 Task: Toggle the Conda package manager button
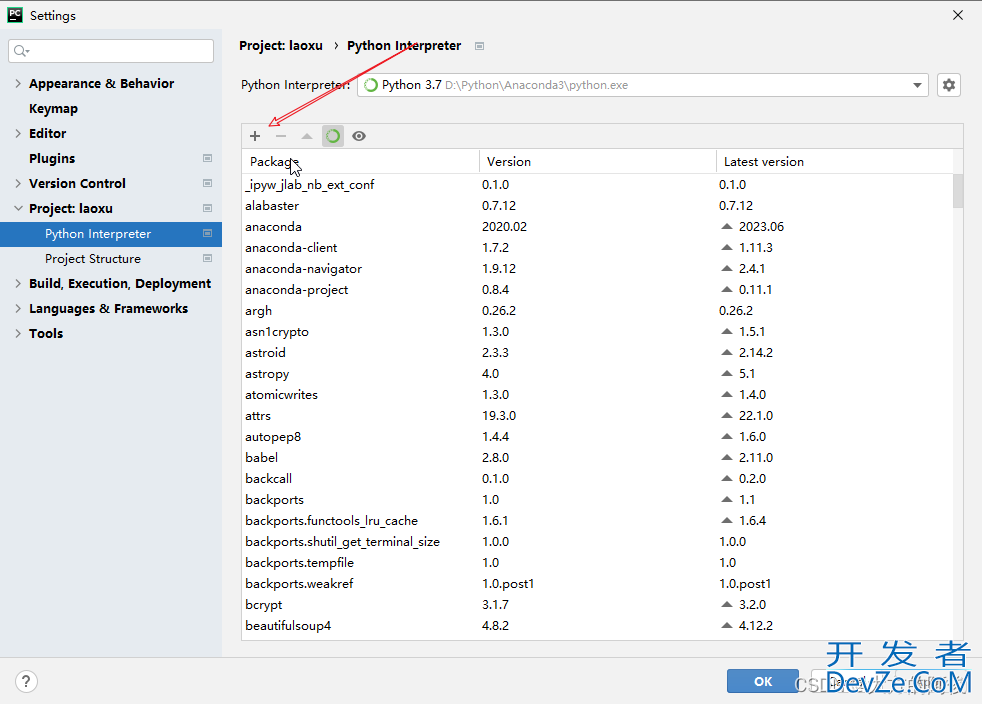pyautogui.click(x=333, y=136)
